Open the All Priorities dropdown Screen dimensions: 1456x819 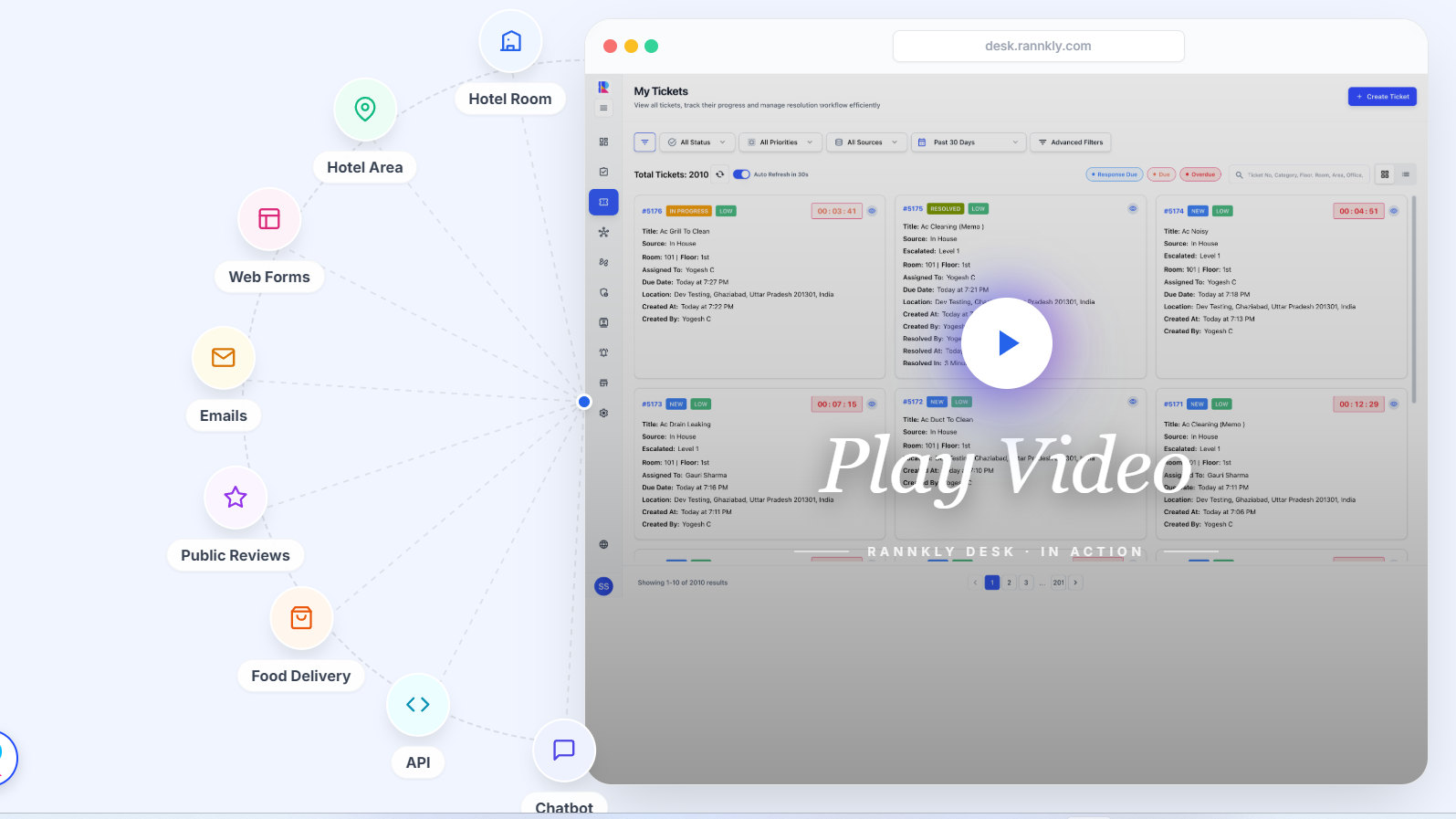pyautogui.click(x=780, y=142)
